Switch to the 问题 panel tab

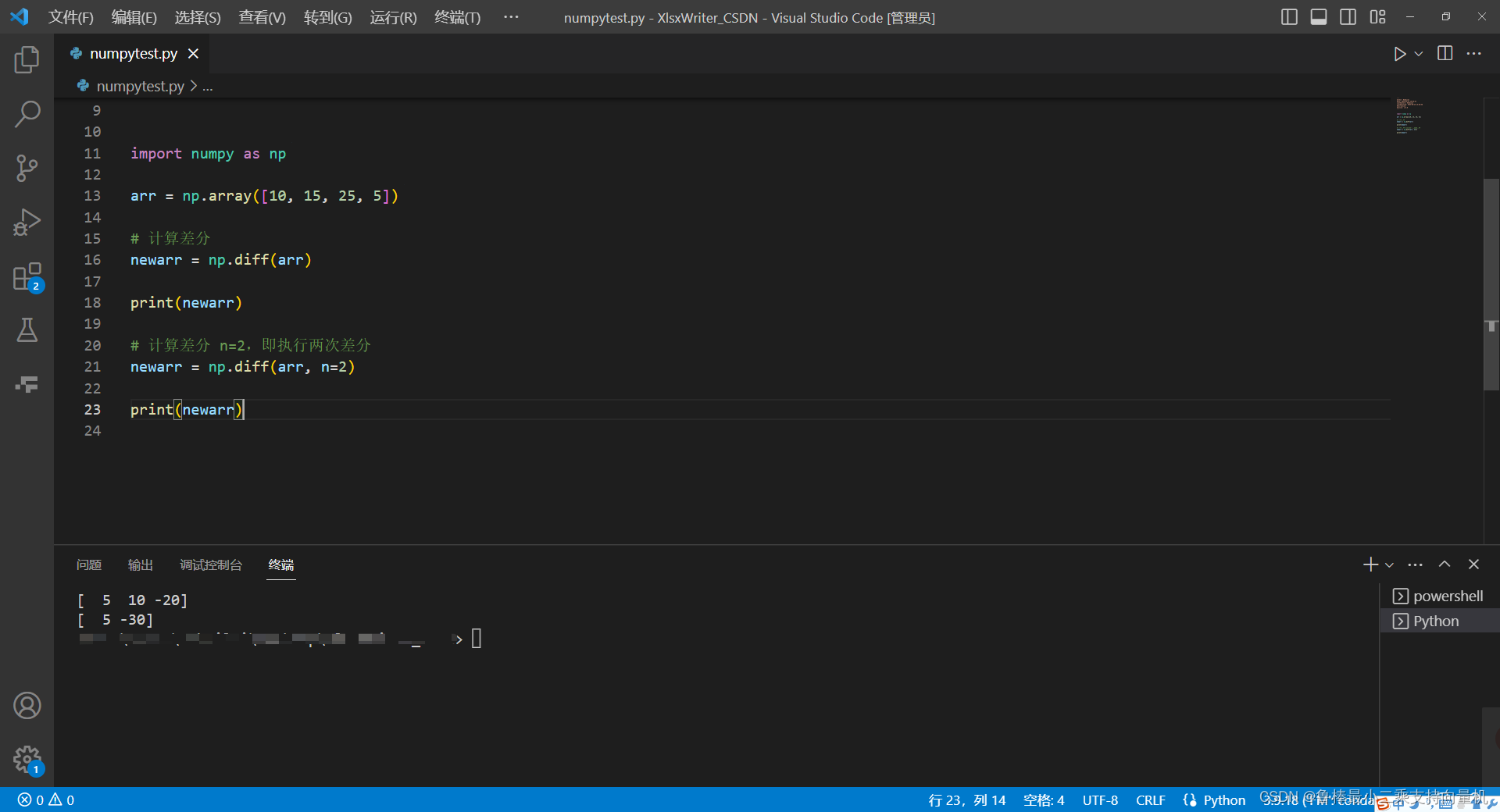pyautogui.click(x=89, y=564)
